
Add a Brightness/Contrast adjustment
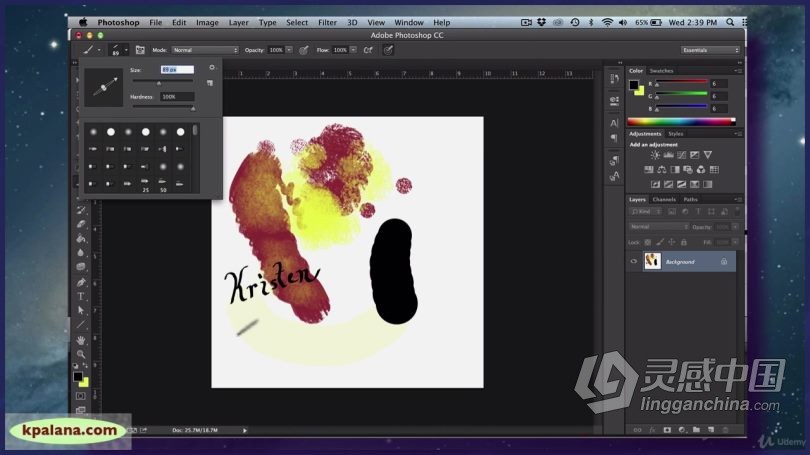pyautogui.click(x=655, y=155)
